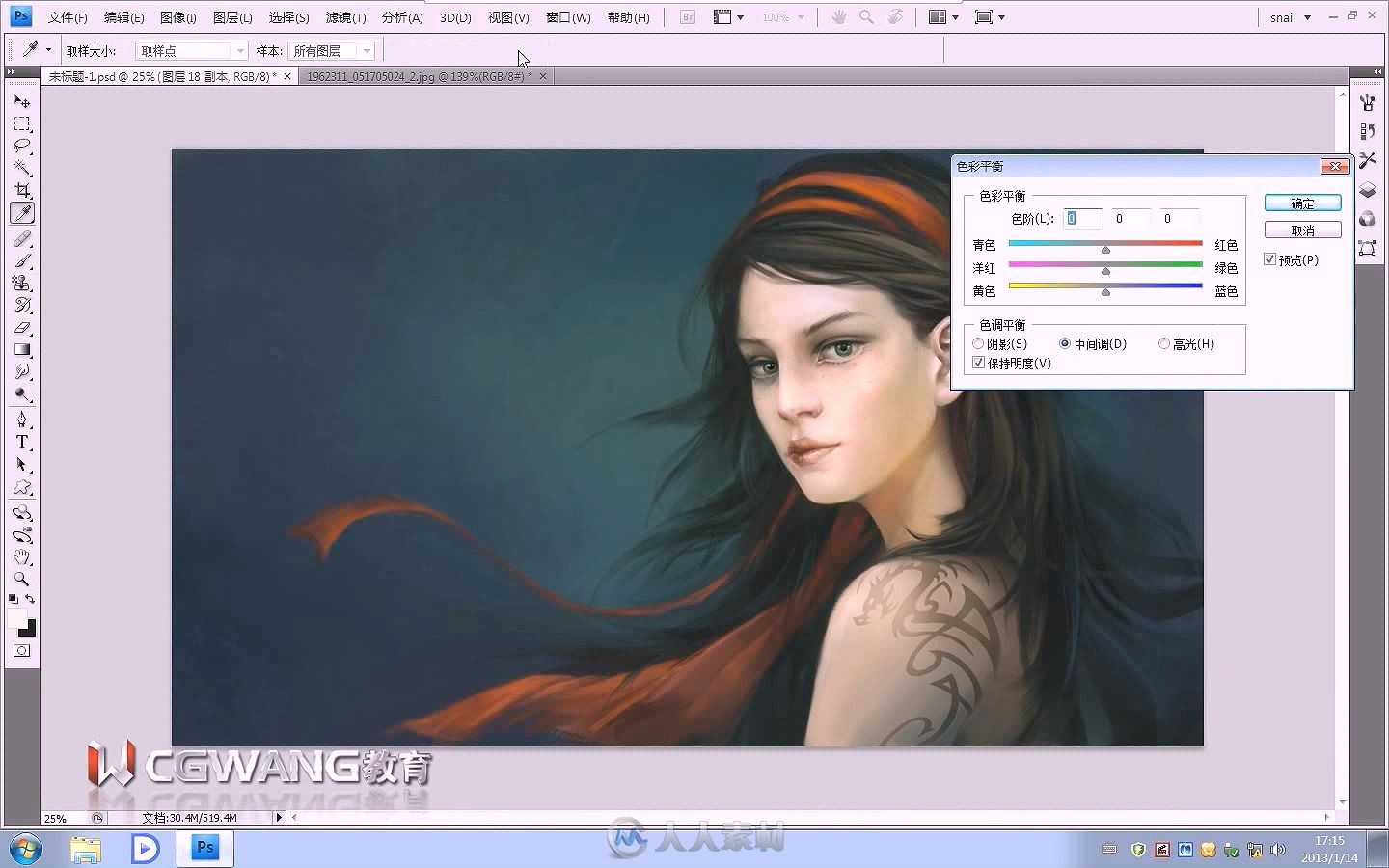Viewport: 1389px width, 868px height.
Task: Select the Burn tool
Action: 21,393
